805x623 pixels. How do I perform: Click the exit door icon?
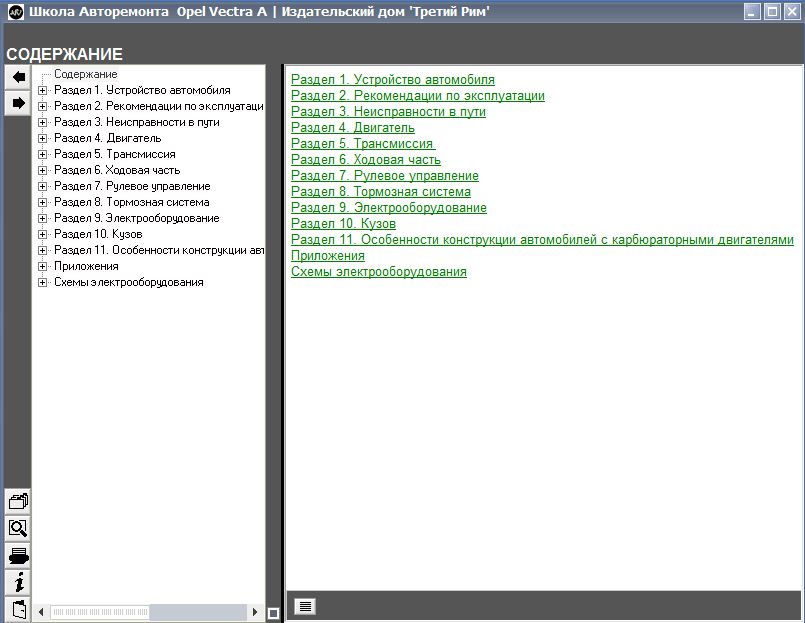point(18,609)
